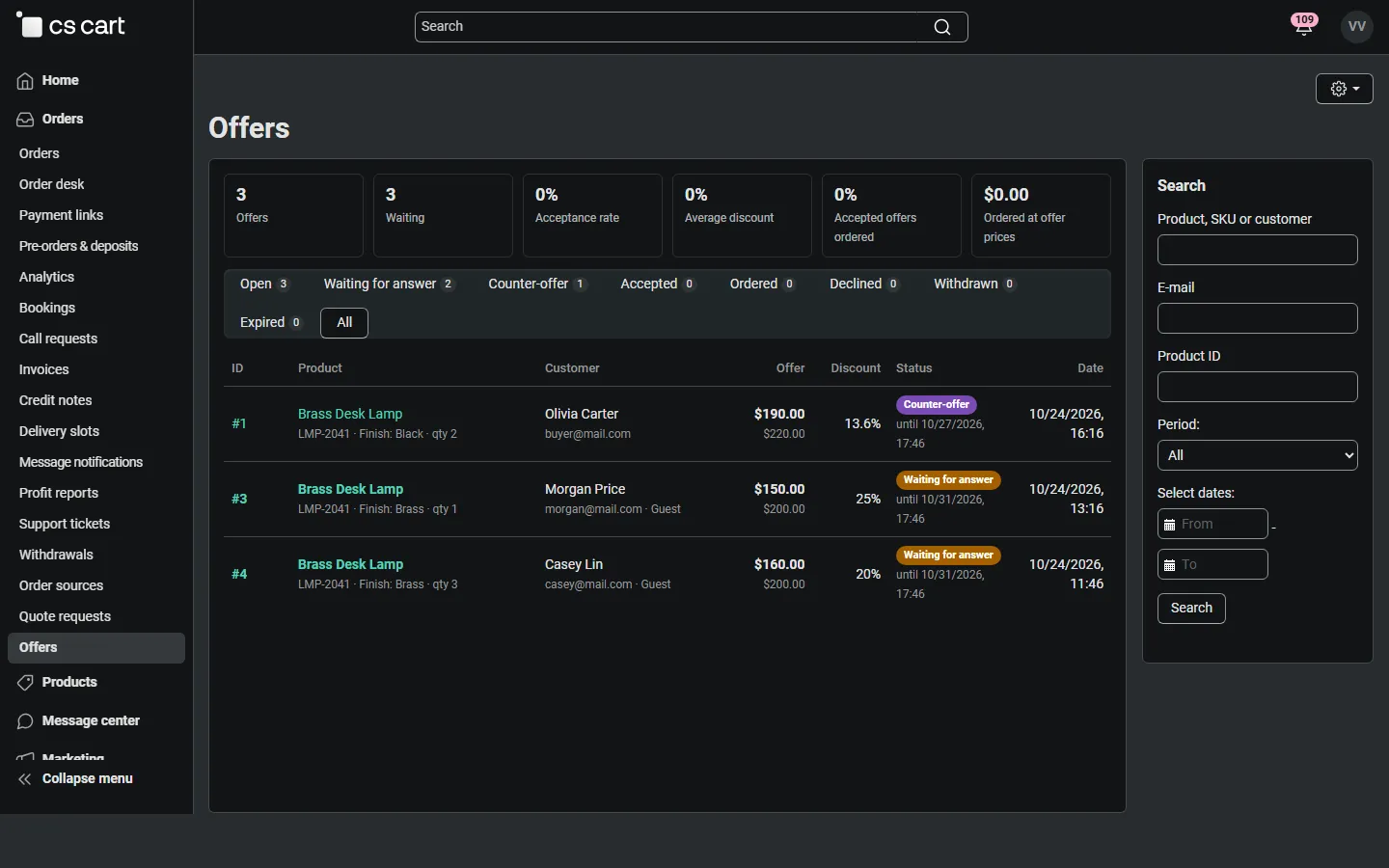The height and width of the screenshot is (868, 1389).
Task: Open Brass Desk Lamp link for Olivia Carter
Action: (350, 414)
